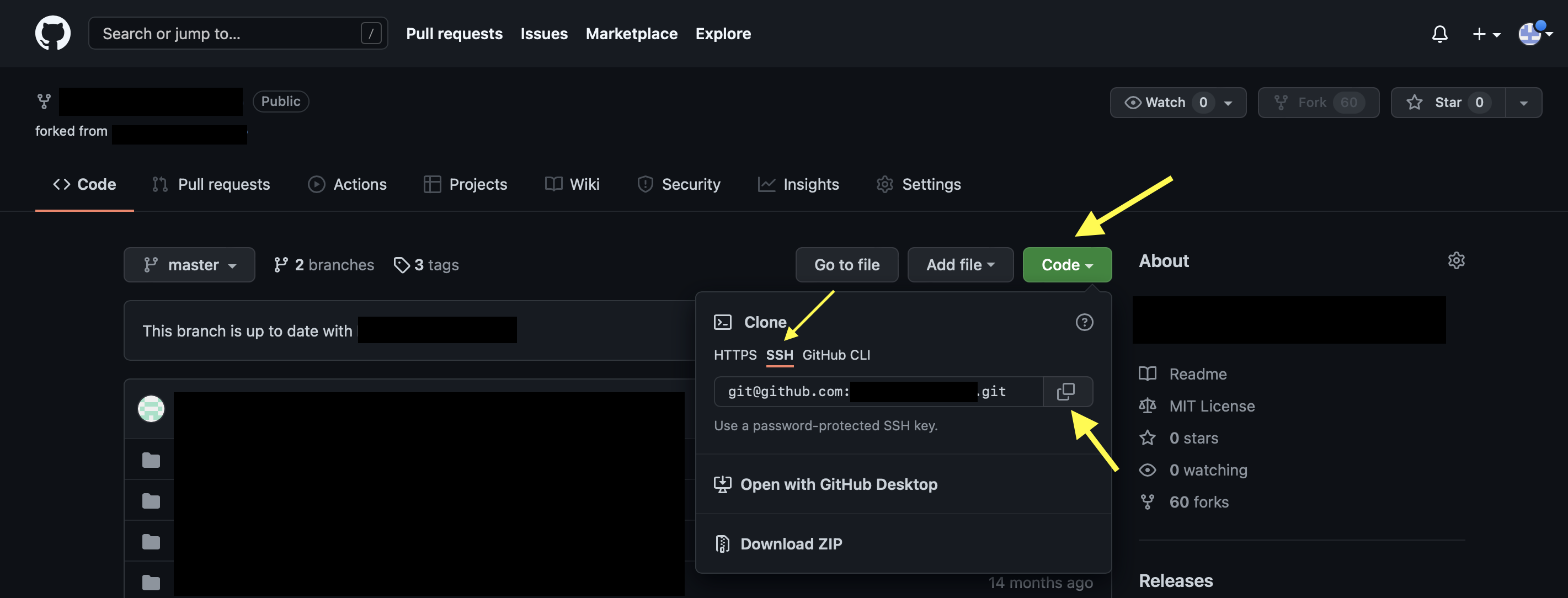
Task: Click the SSH clone URL field
Action: 878,391
